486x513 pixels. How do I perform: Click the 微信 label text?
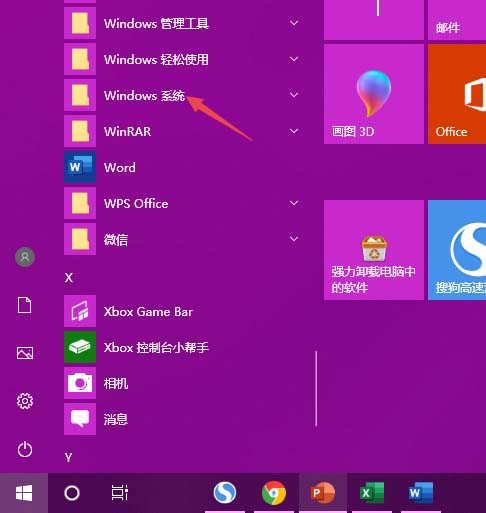(116, 240)
